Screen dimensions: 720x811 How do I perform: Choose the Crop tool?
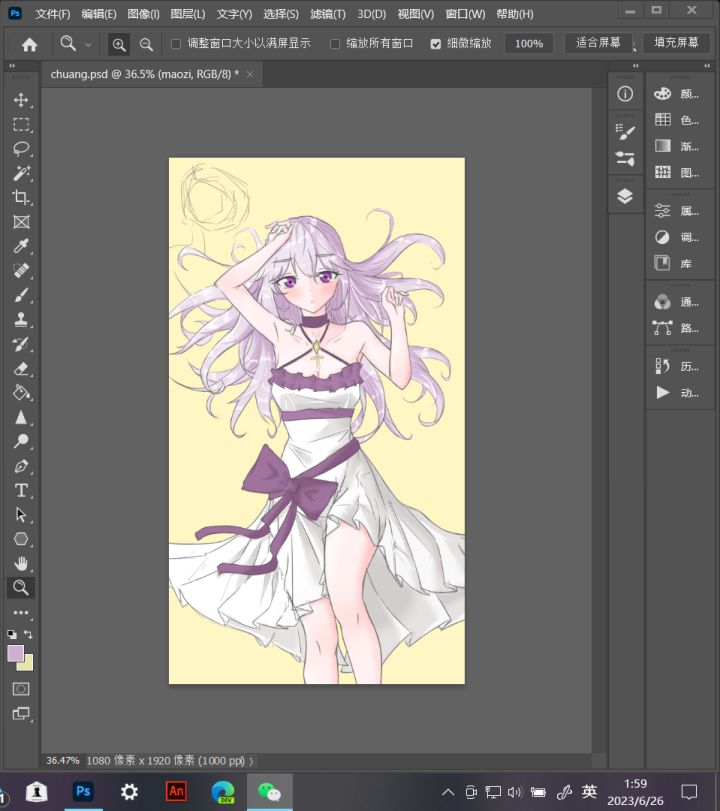click(21, 197)
